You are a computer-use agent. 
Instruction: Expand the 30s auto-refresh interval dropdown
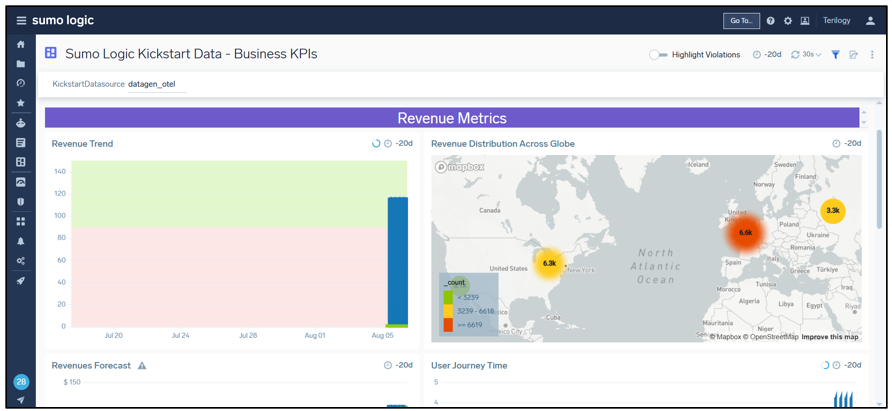tap(807, 55)
